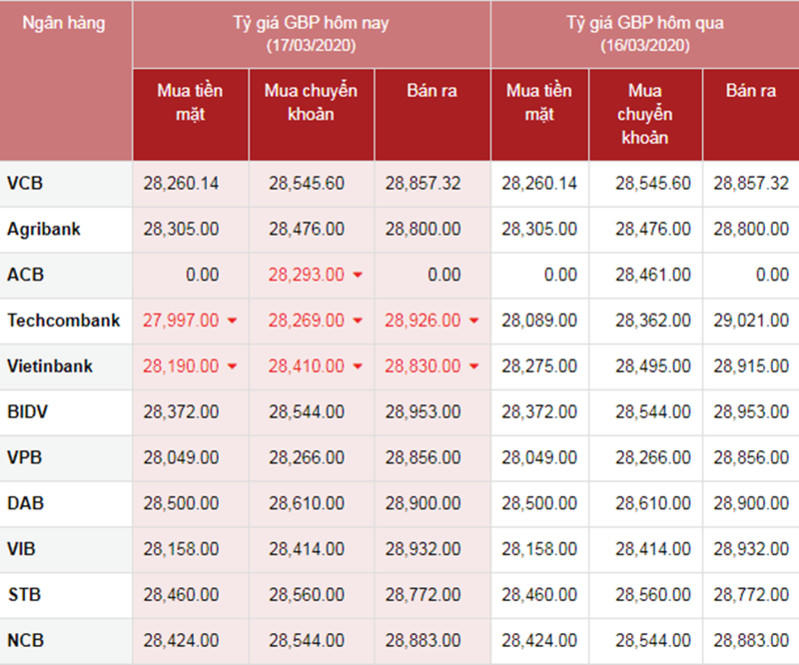Select VIB today's selling rate 28,932.00
This screenshot has height=665, width=799.
tap(423, 549)
